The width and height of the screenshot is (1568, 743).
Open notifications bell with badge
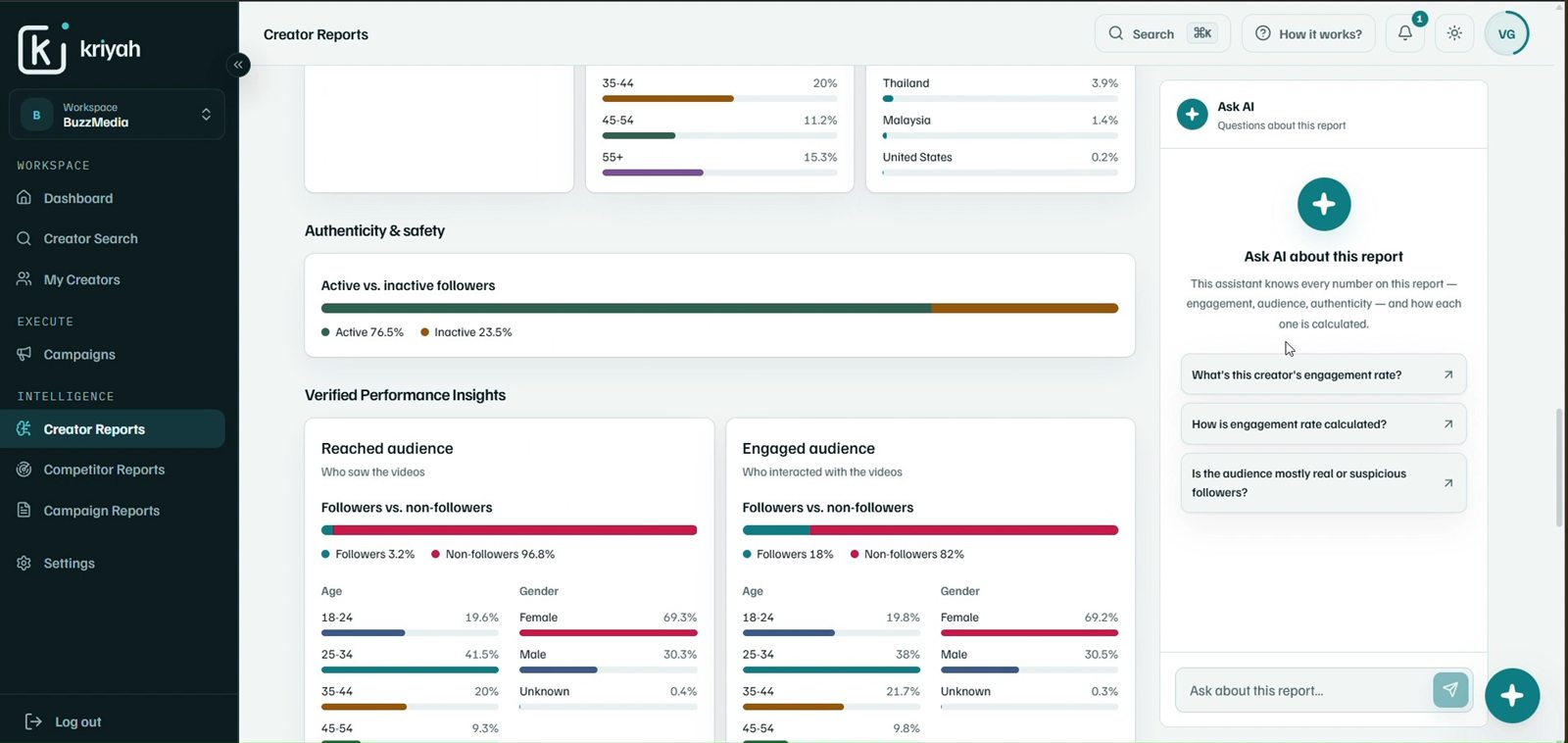coord(1405,33)
